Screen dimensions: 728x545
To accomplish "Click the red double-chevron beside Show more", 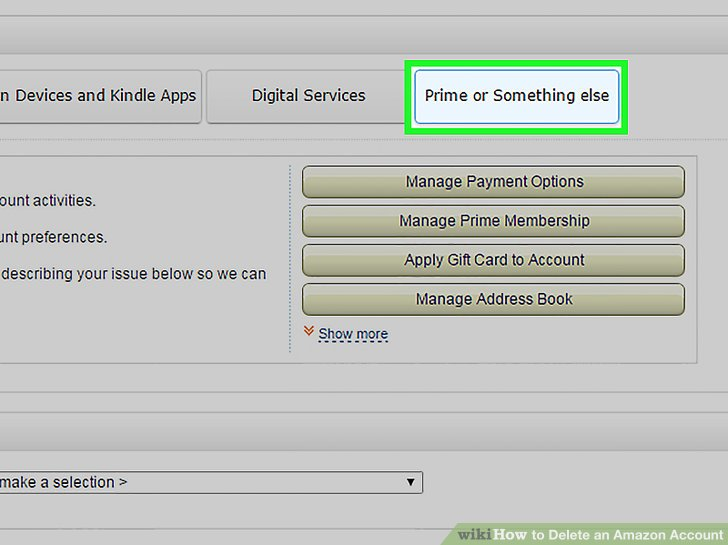I will tap(309, 331).
